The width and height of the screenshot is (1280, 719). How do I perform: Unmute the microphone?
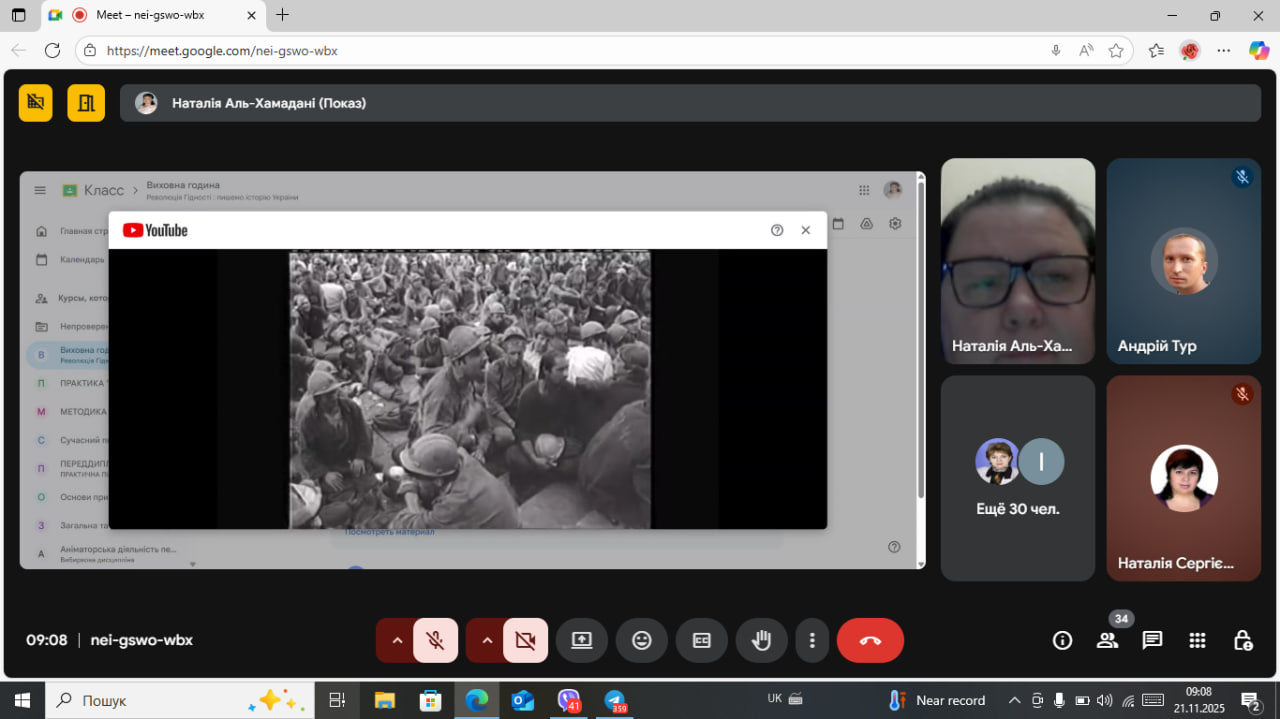435,641
